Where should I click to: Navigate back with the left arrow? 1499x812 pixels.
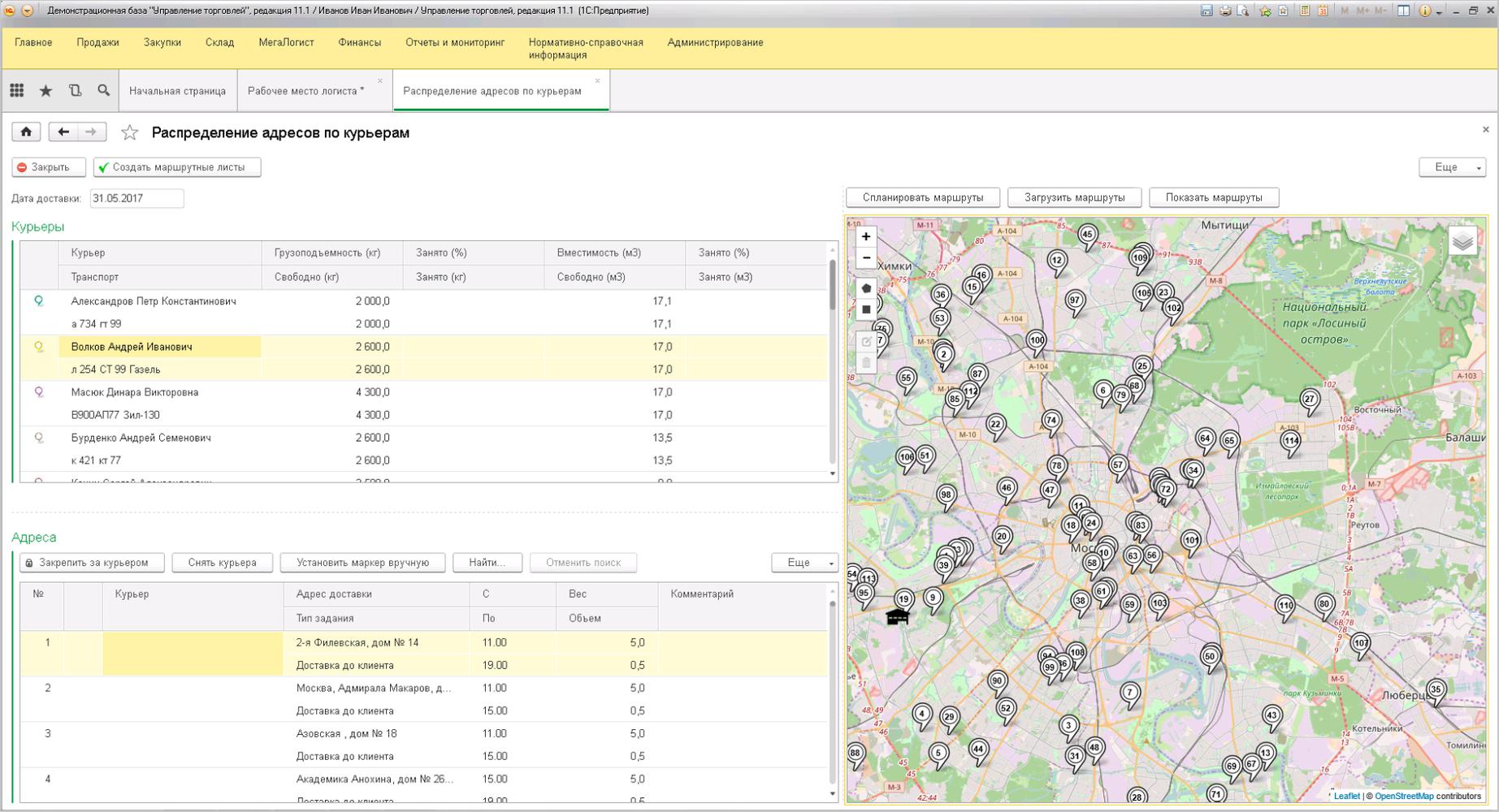click(x=63, y=132)
